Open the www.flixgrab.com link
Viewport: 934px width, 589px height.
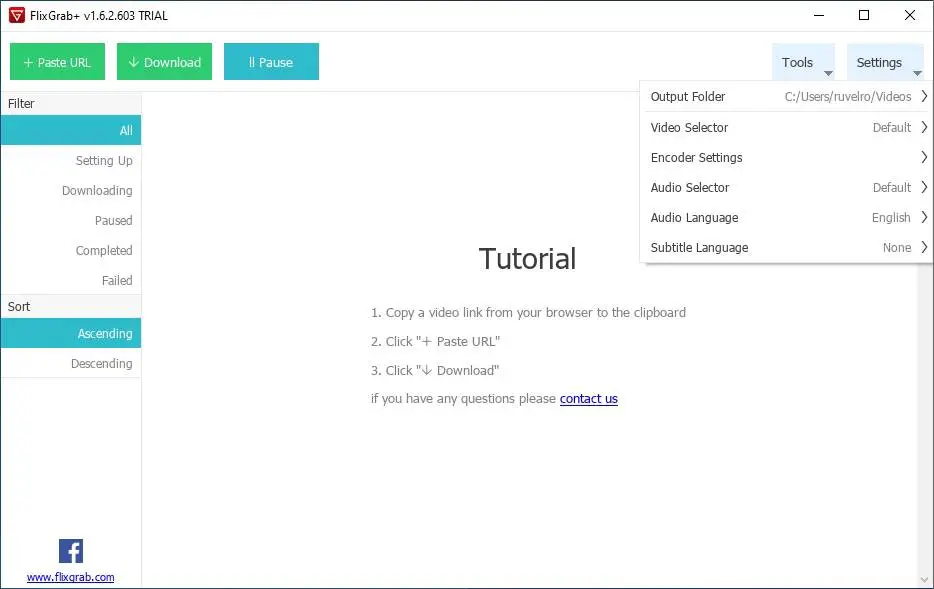(x=70, y=577)
